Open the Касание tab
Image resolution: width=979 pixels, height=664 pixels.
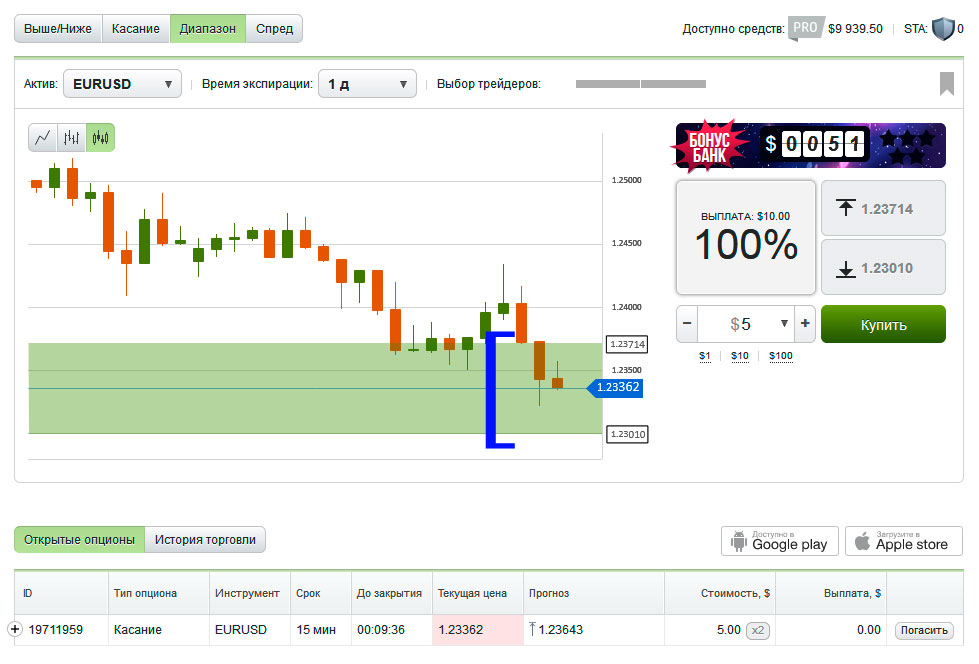click(135, 29)
